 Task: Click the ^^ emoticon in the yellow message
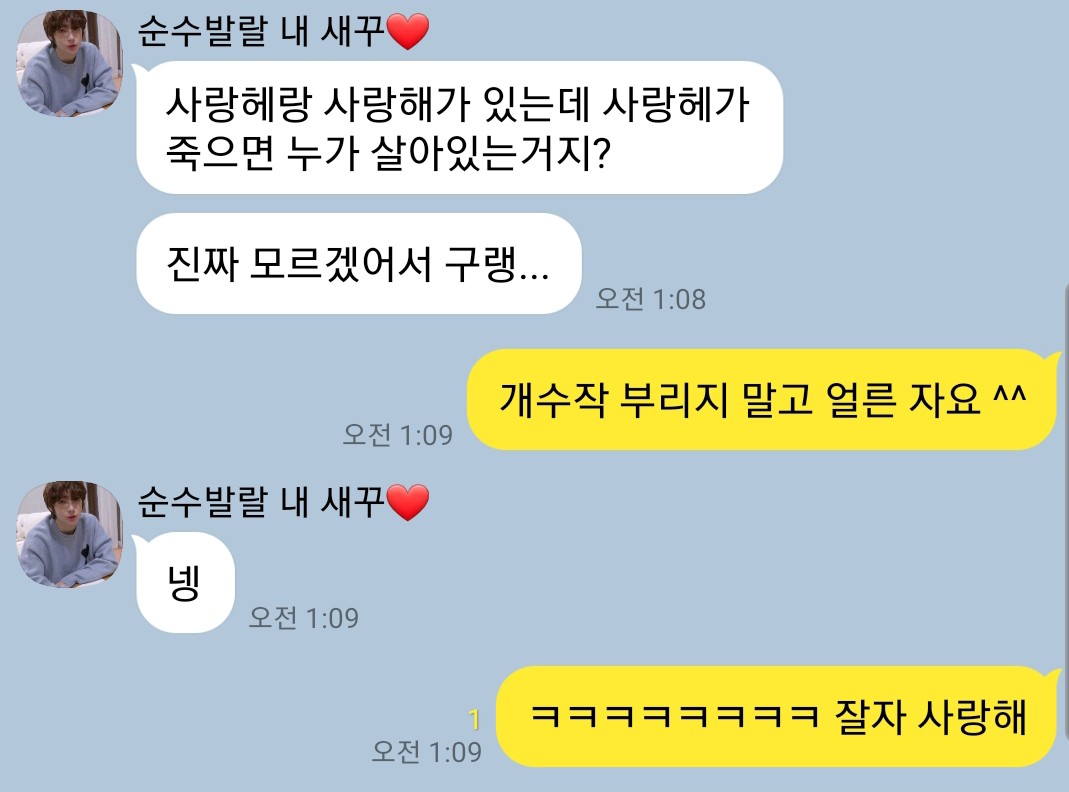click(1009, 396)
